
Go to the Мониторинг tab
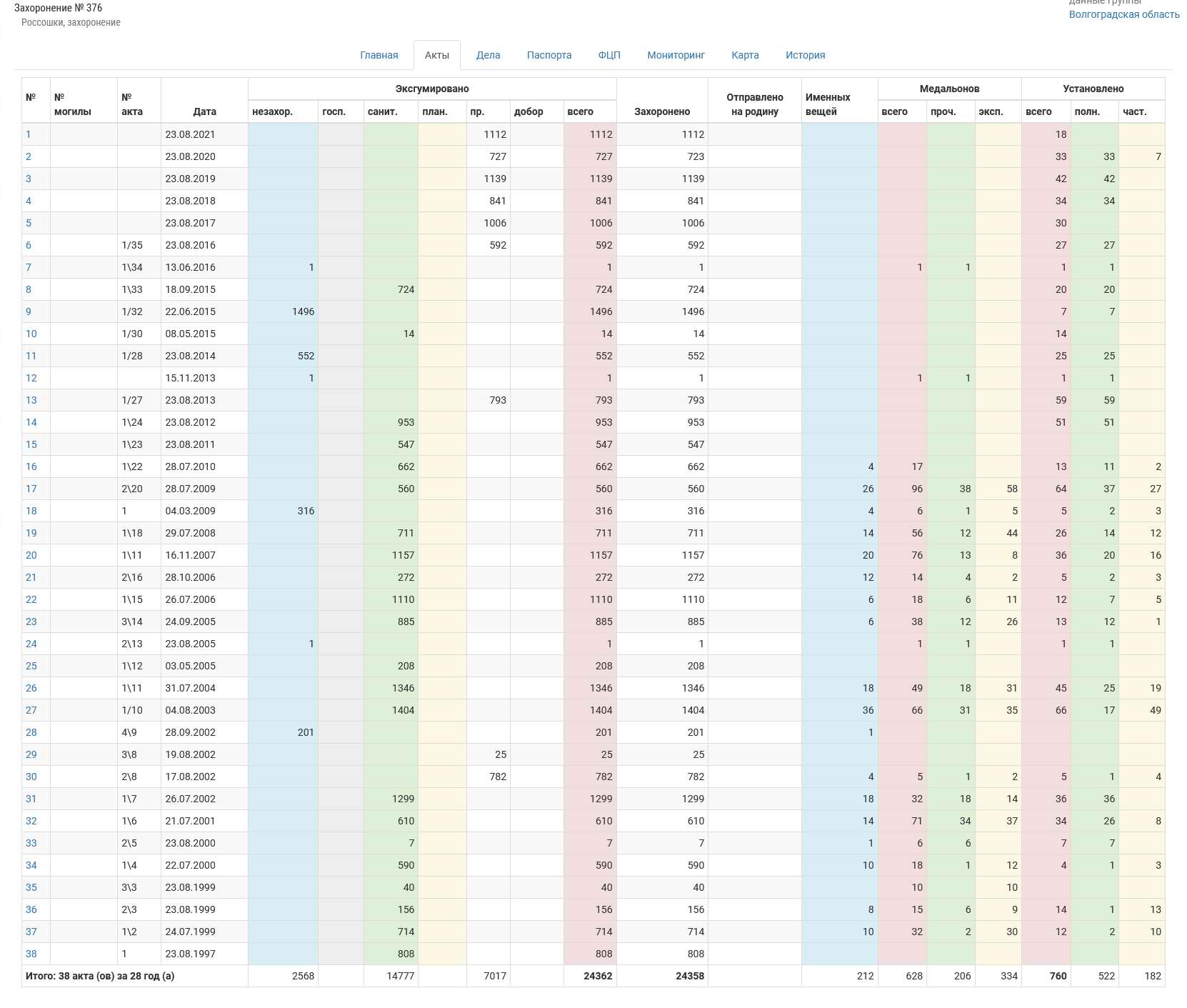click(676, 55)
